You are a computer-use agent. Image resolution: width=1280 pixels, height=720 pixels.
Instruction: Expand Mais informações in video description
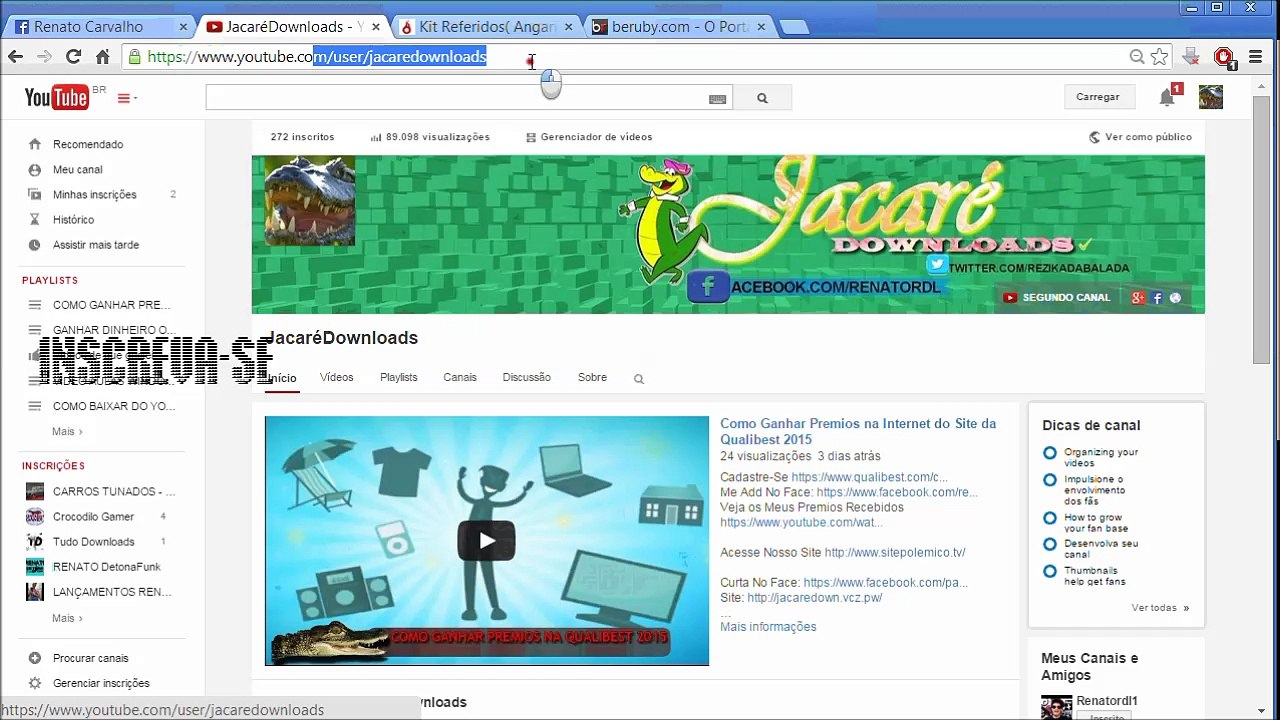(768, 627)
